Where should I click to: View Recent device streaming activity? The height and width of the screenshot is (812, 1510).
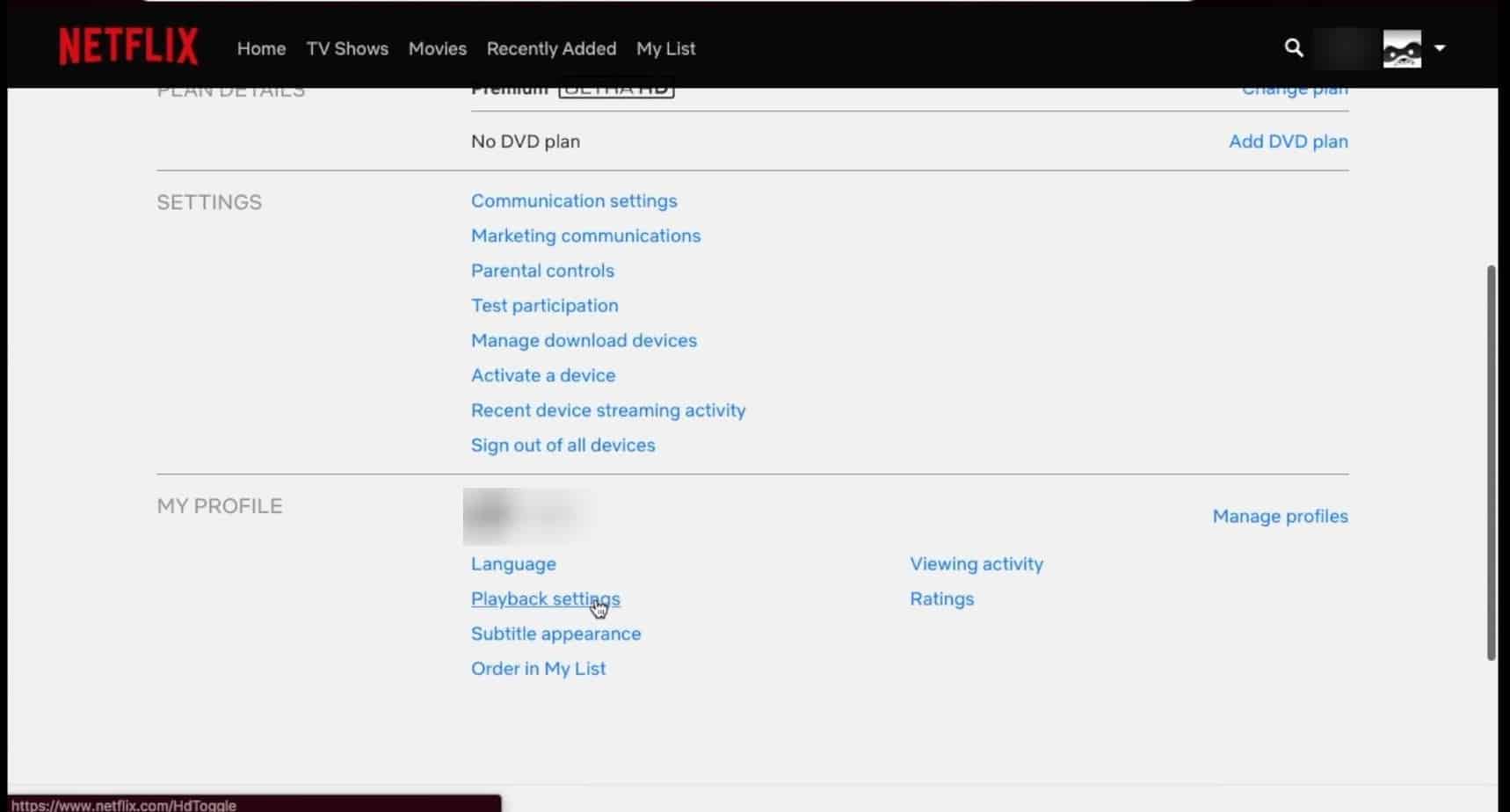pyautogui.click(x=608, y=410)
